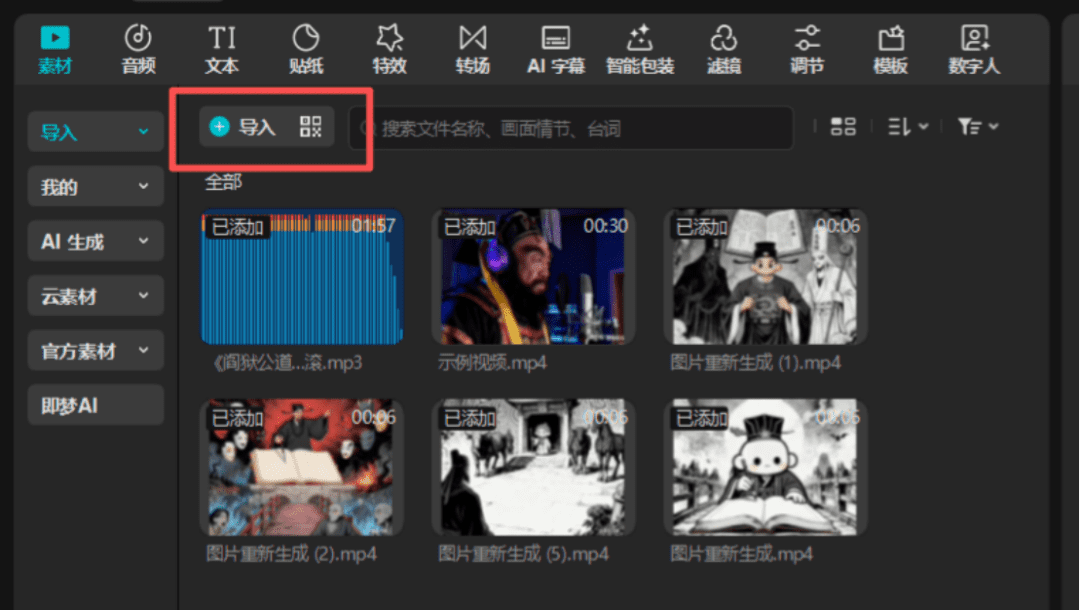The width and height of the screenshot is (1080, 610).
Task: Open the filter dropdown menu
Action: [x=977, y=127]
